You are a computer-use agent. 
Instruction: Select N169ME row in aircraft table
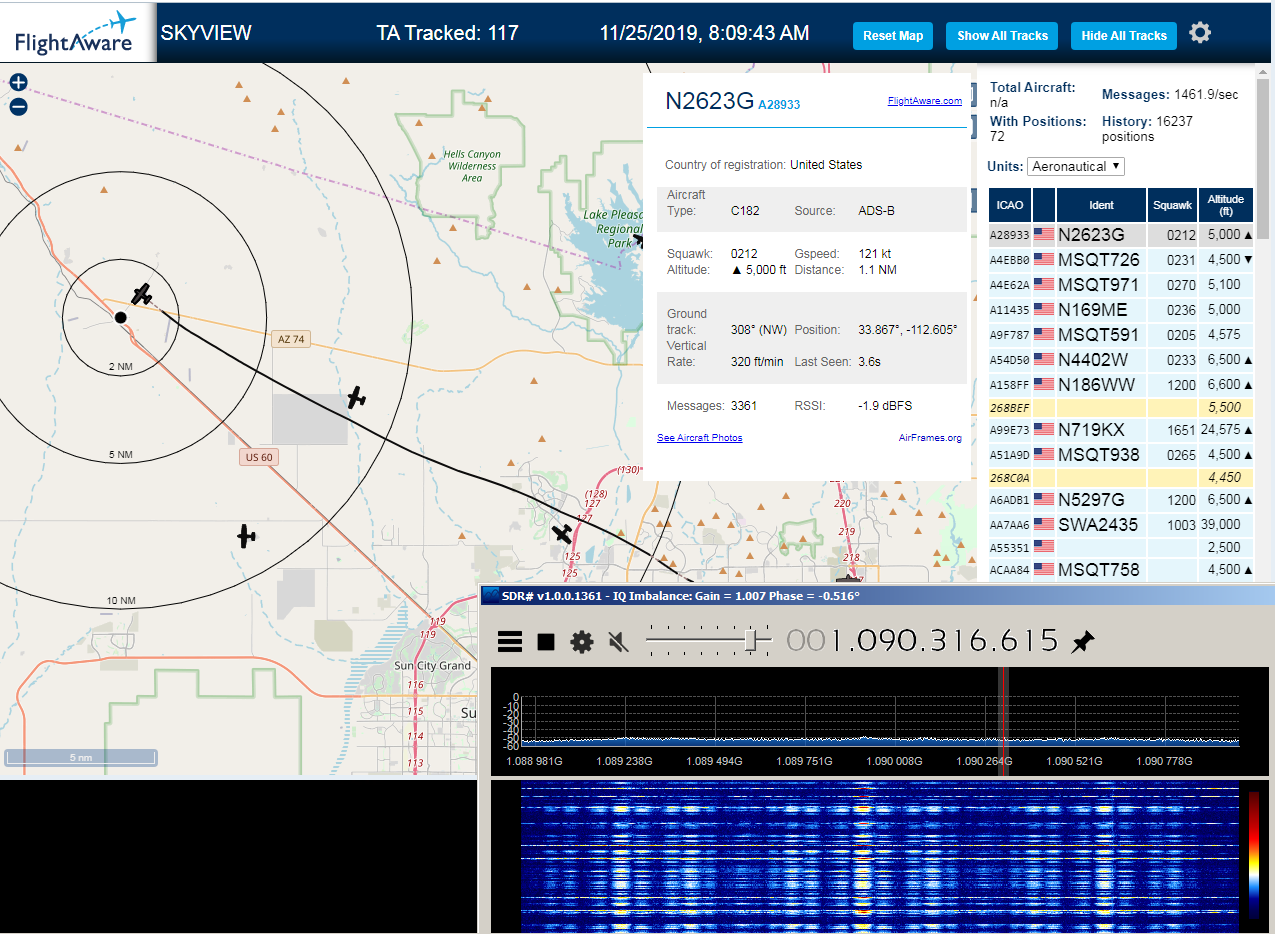pos(1121,310)
